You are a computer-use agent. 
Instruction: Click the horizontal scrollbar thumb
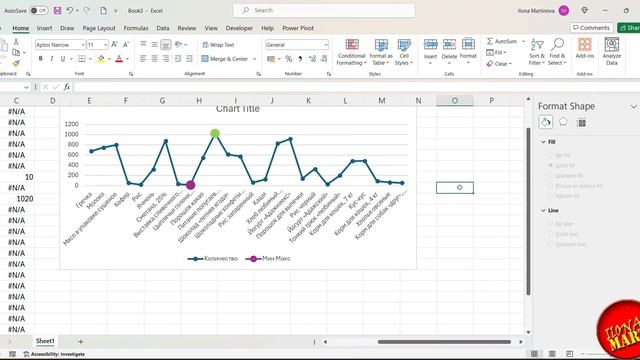point(444,342)
